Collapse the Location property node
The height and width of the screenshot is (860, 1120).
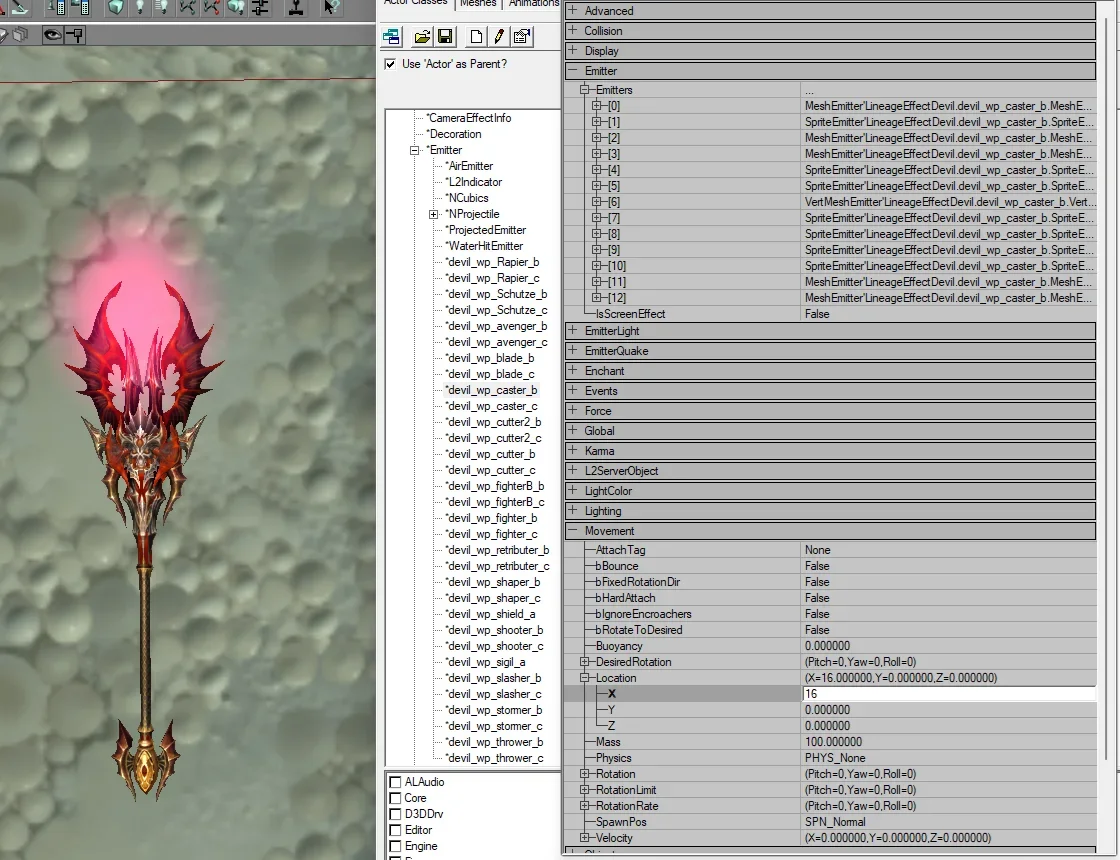(584, 678)
